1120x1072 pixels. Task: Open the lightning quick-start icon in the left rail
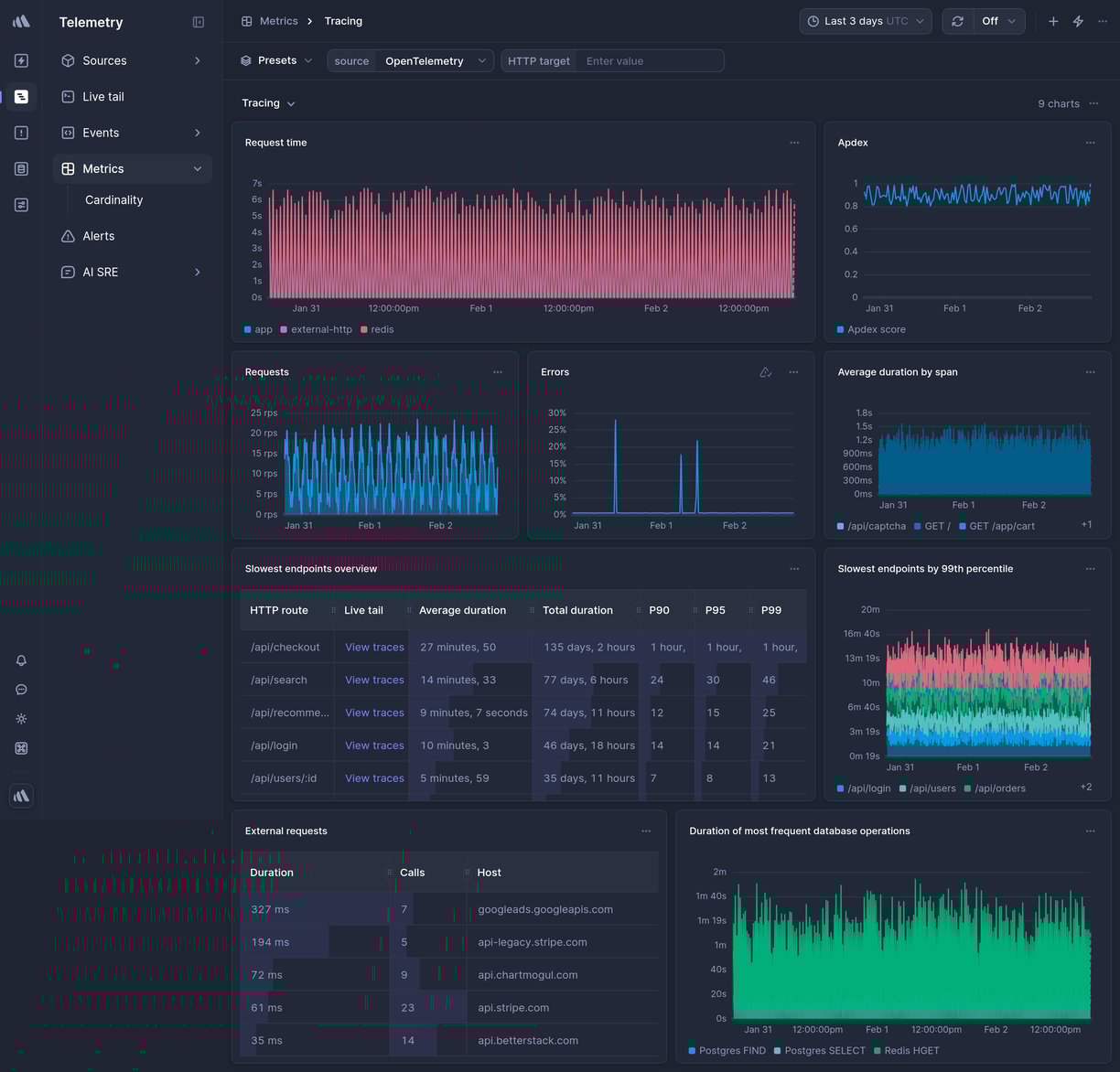pos(21,60)
